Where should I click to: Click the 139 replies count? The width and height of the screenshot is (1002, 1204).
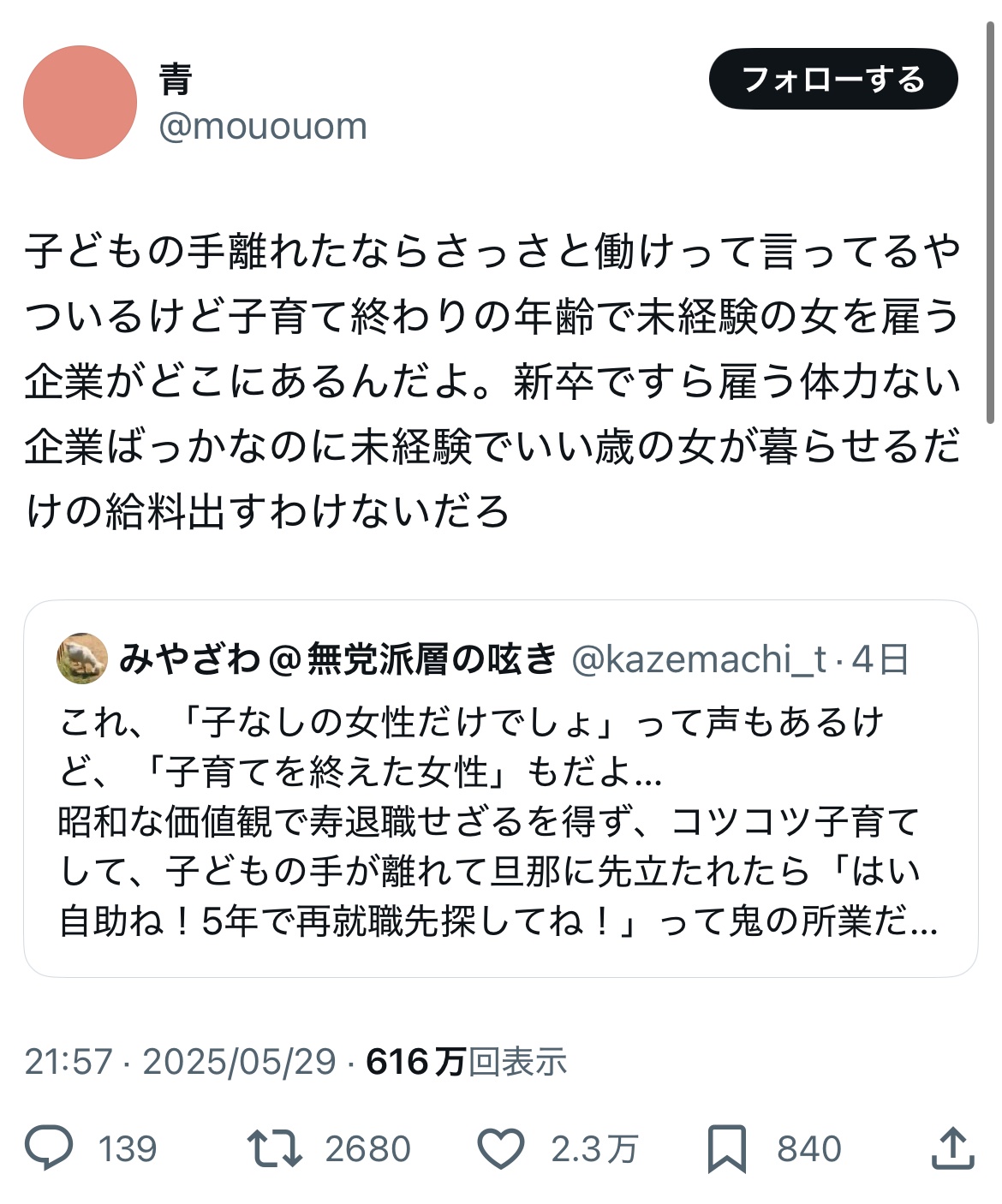tap(128, 1148)
